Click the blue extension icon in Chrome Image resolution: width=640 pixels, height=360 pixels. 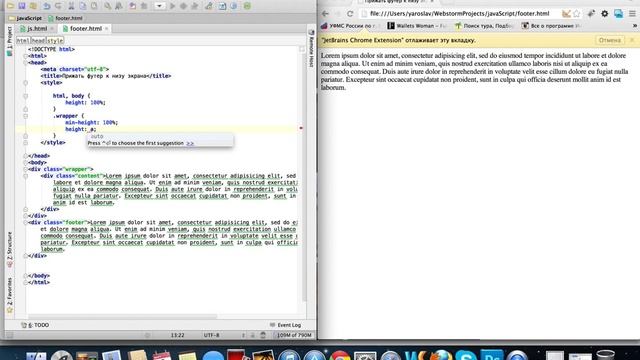click(618, 13)
